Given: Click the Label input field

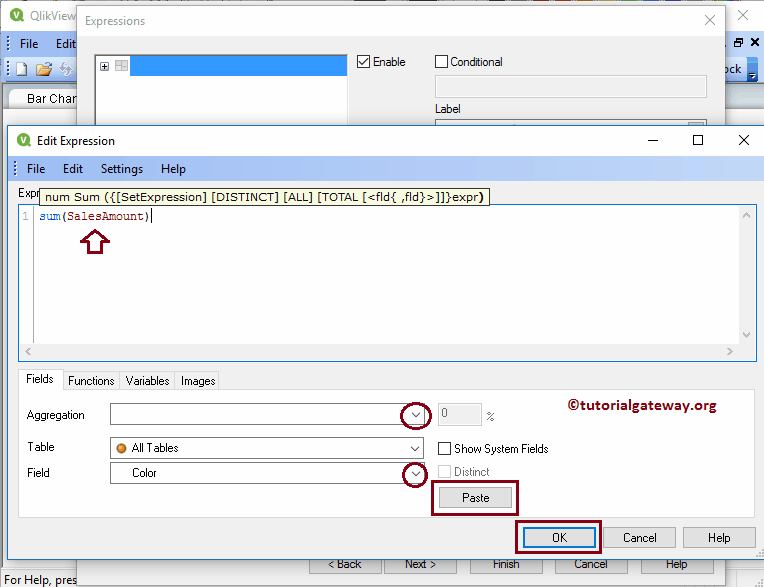Looking at the screenshot, I should pos(571,122).
